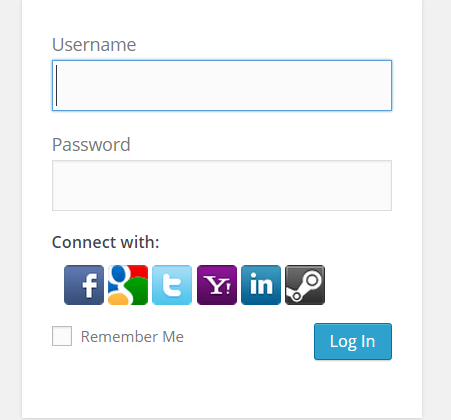Click the dark gray Steam logo tile
The height and width of the screenshot is (420, 451).
(305, 285)
